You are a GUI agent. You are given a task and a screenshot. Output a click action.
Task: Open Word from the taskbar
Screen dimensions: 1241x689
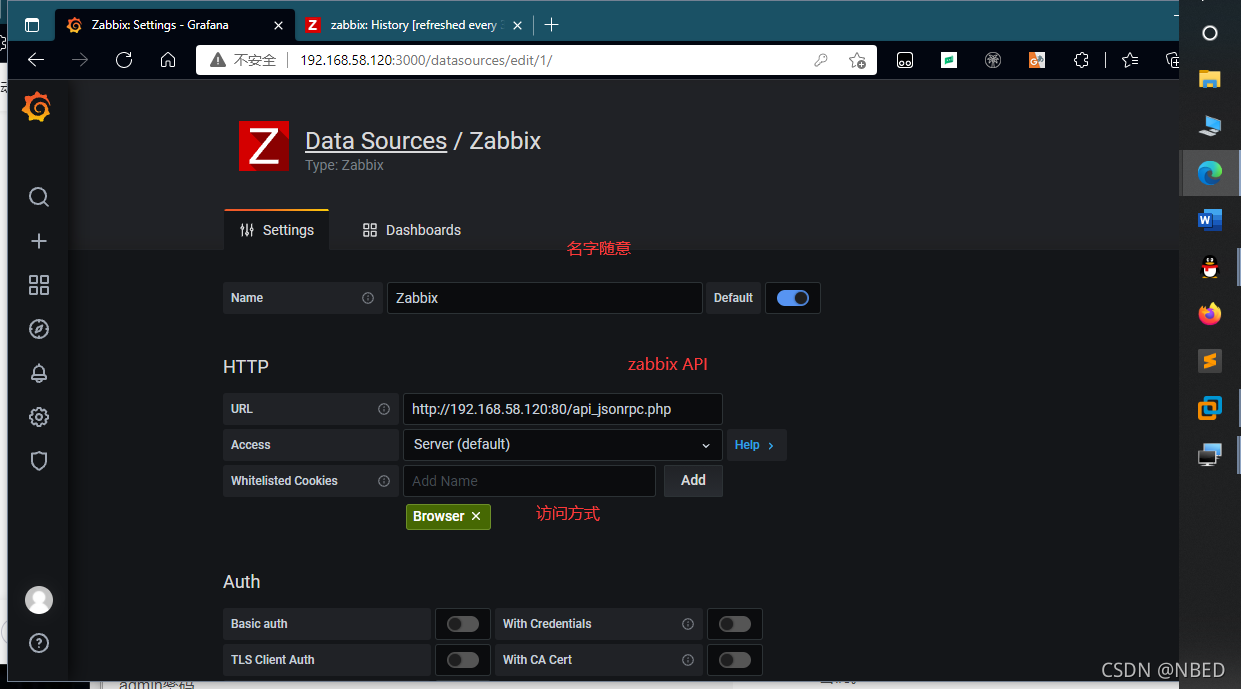[1210, 220]
